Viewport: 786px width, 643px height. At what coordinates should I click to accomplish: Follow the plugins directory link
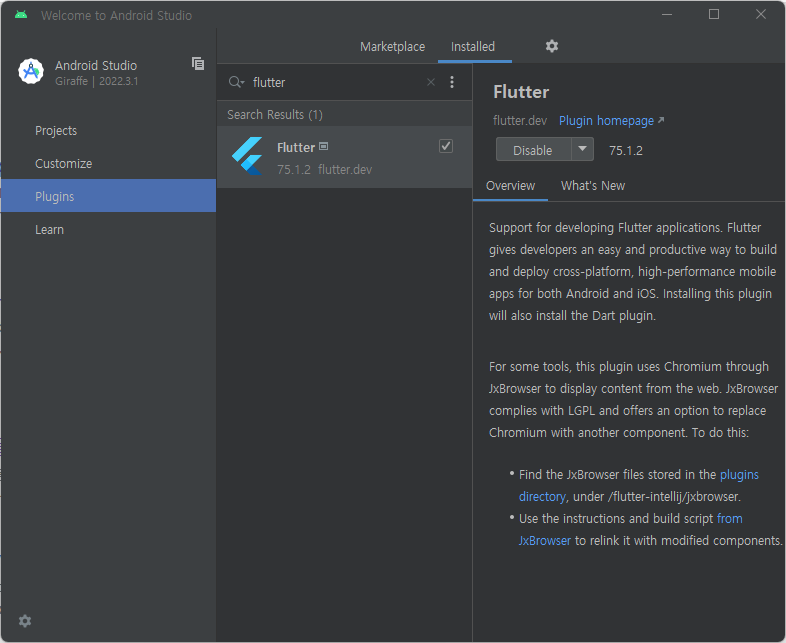click(639, 485)
